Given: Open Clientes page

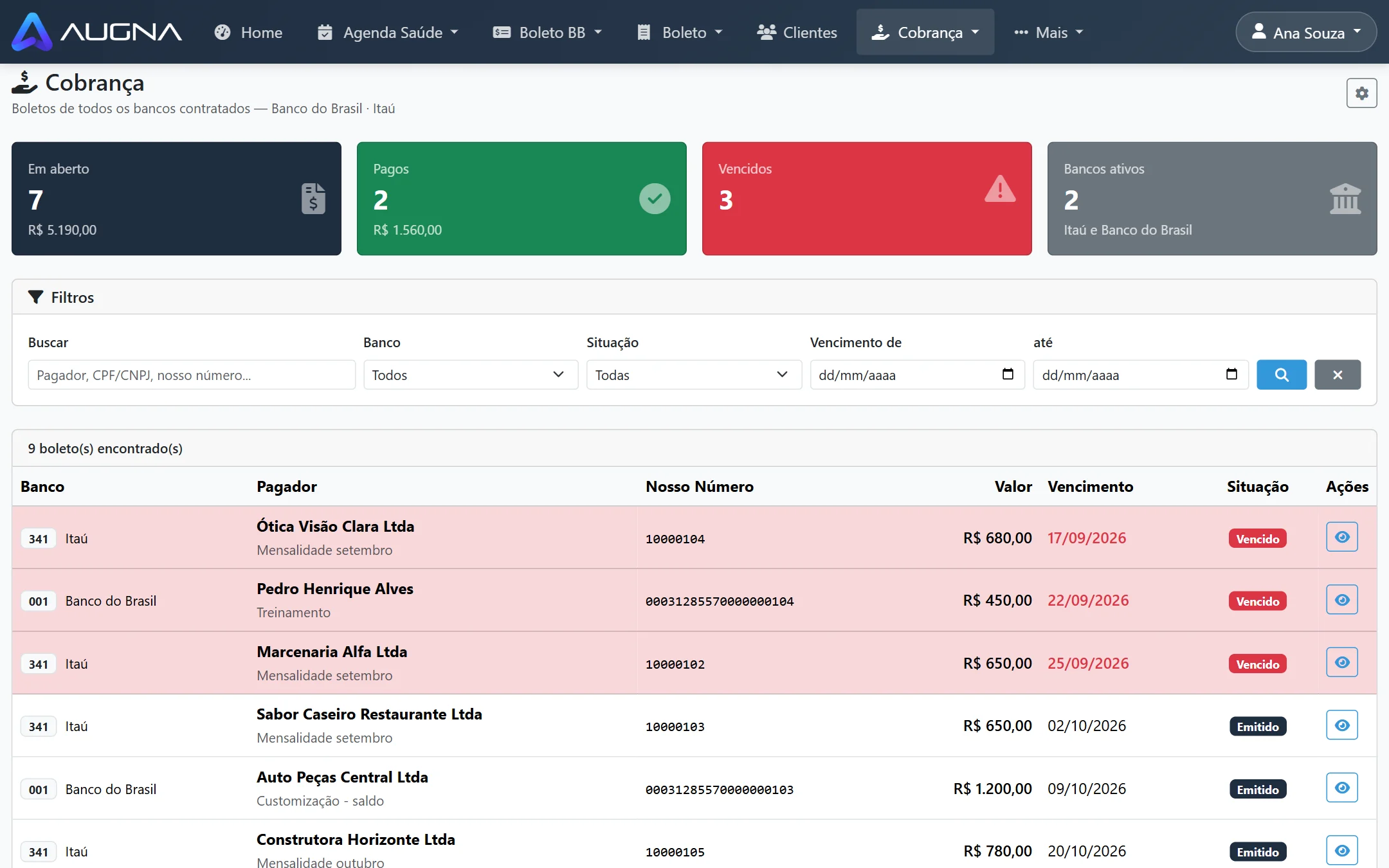Looking at the screenshot, I should (797, 32).
